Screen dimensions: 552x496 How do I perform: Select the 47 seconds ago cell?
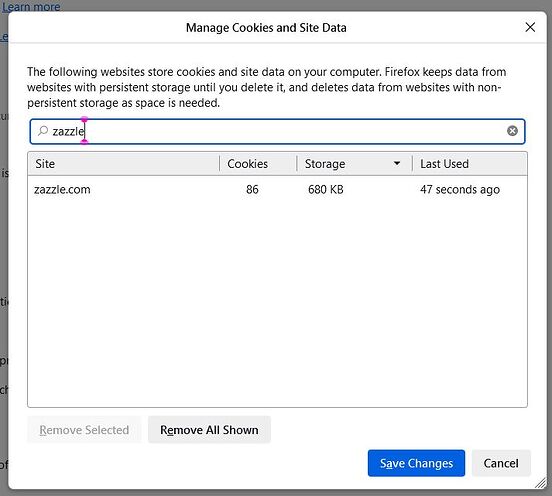pyautogui.click(x=460, y=189)
